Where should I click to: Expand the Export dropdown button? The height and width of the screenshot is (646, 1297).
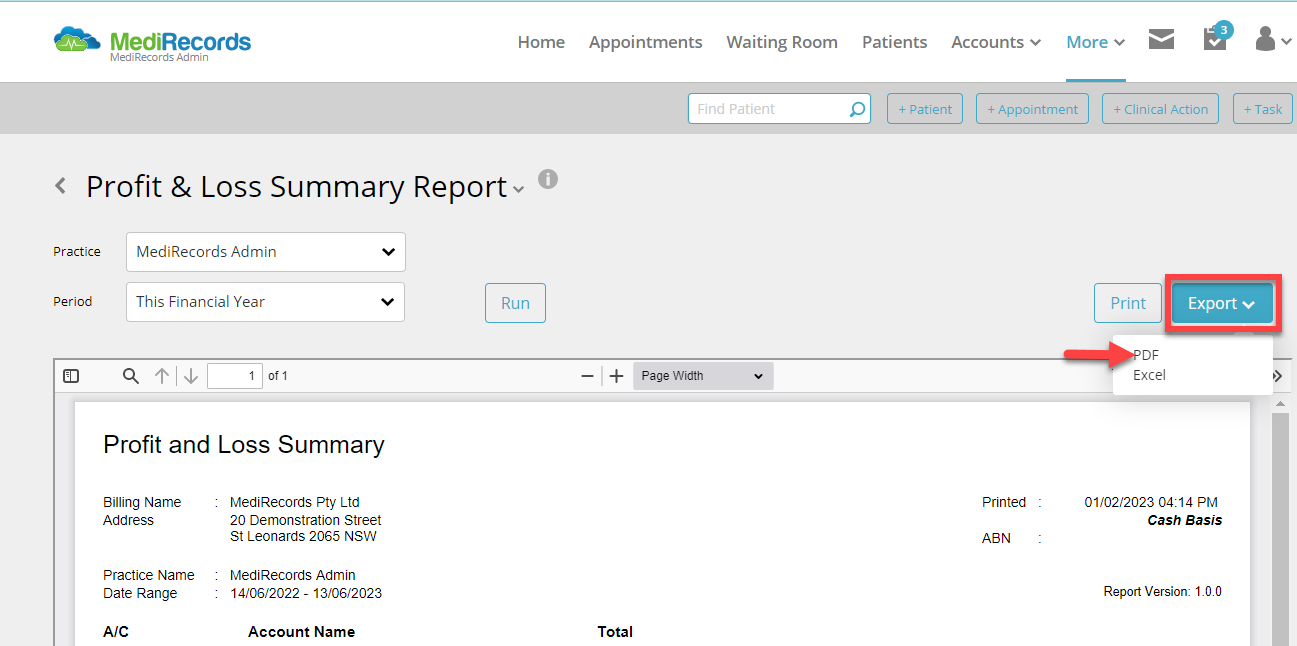tap(1222, 304)
